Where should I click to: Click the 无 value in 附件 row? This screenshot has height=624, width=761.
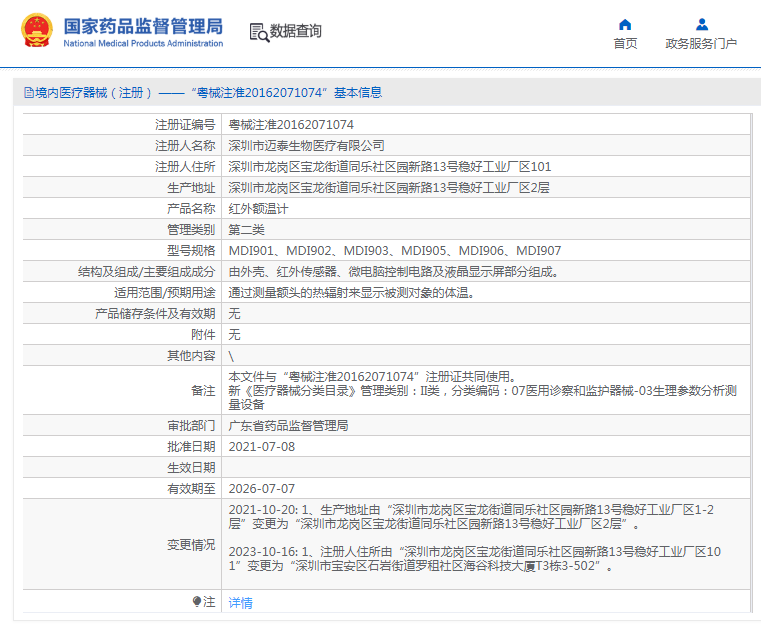tap(234, 334)
